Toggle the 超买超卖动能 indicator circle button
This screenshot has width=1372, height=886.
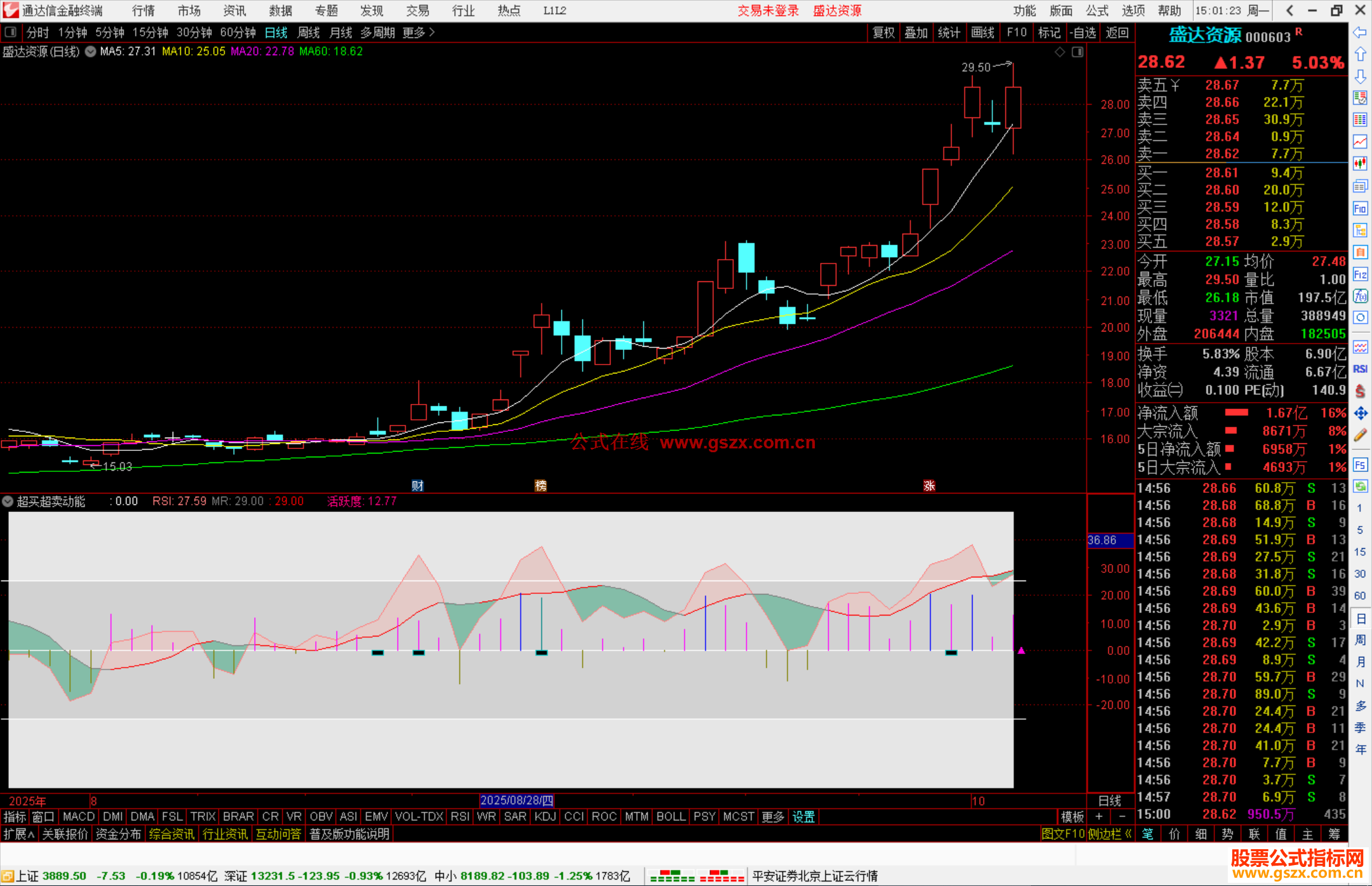click(8, 501)
